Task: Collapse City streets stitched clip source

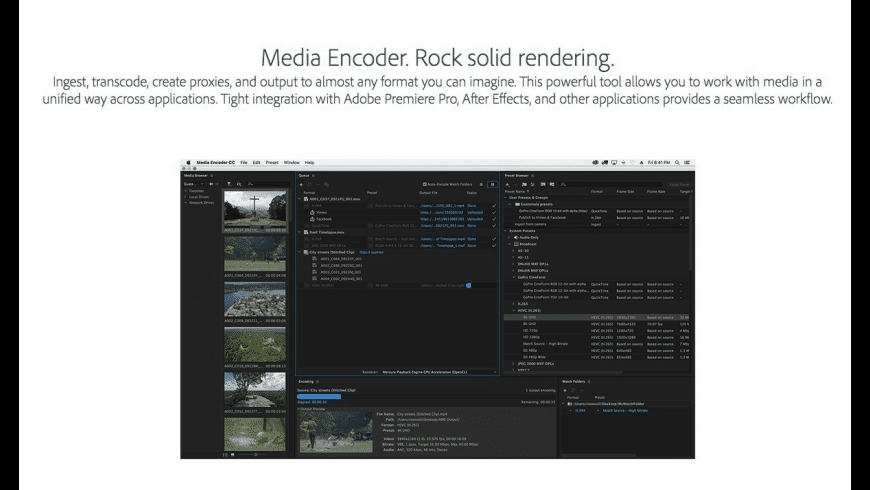Action: (300, 252)
